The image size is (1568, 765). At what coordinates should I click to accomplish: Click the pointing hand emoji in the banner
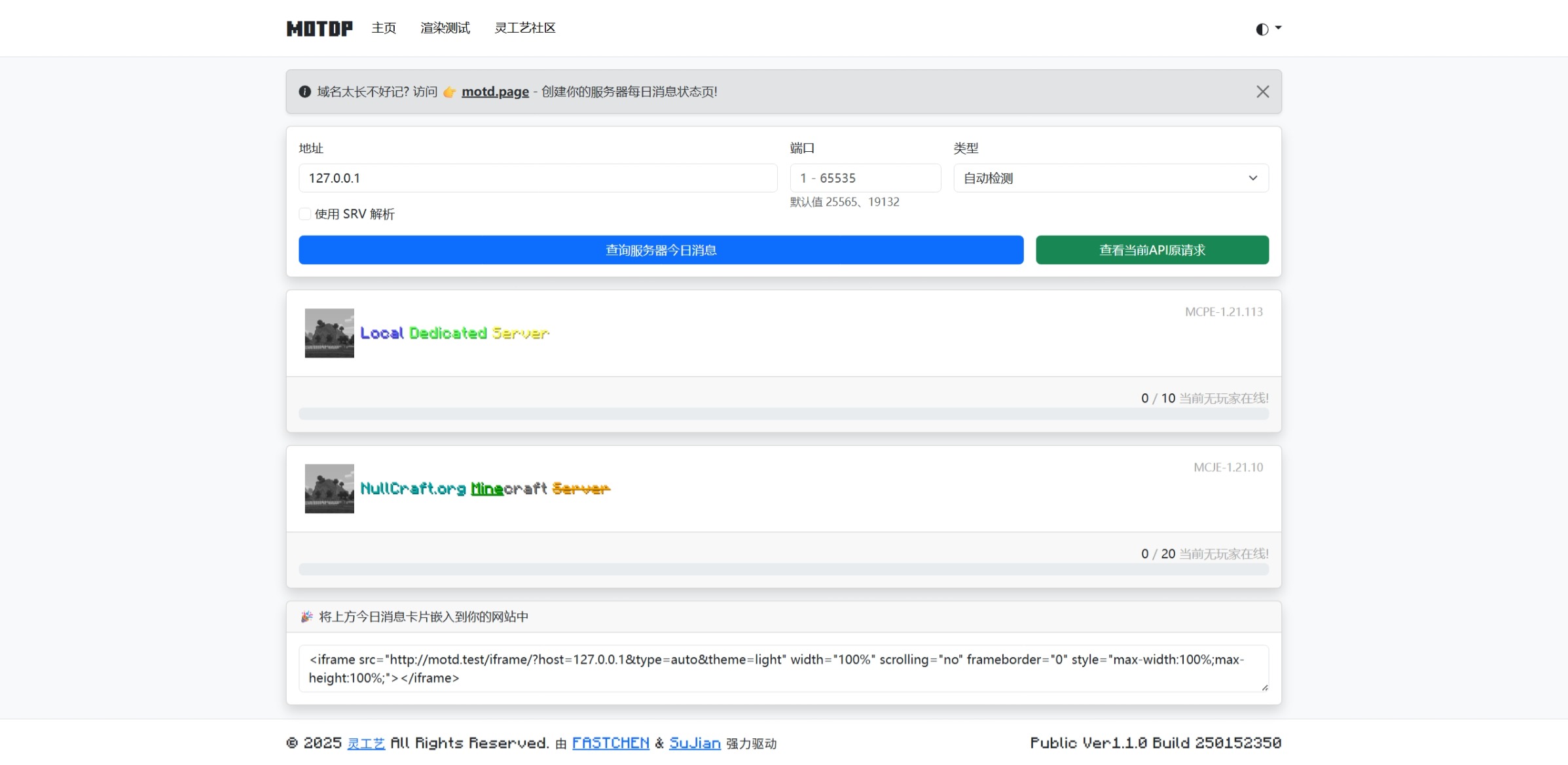pos(449,92)
